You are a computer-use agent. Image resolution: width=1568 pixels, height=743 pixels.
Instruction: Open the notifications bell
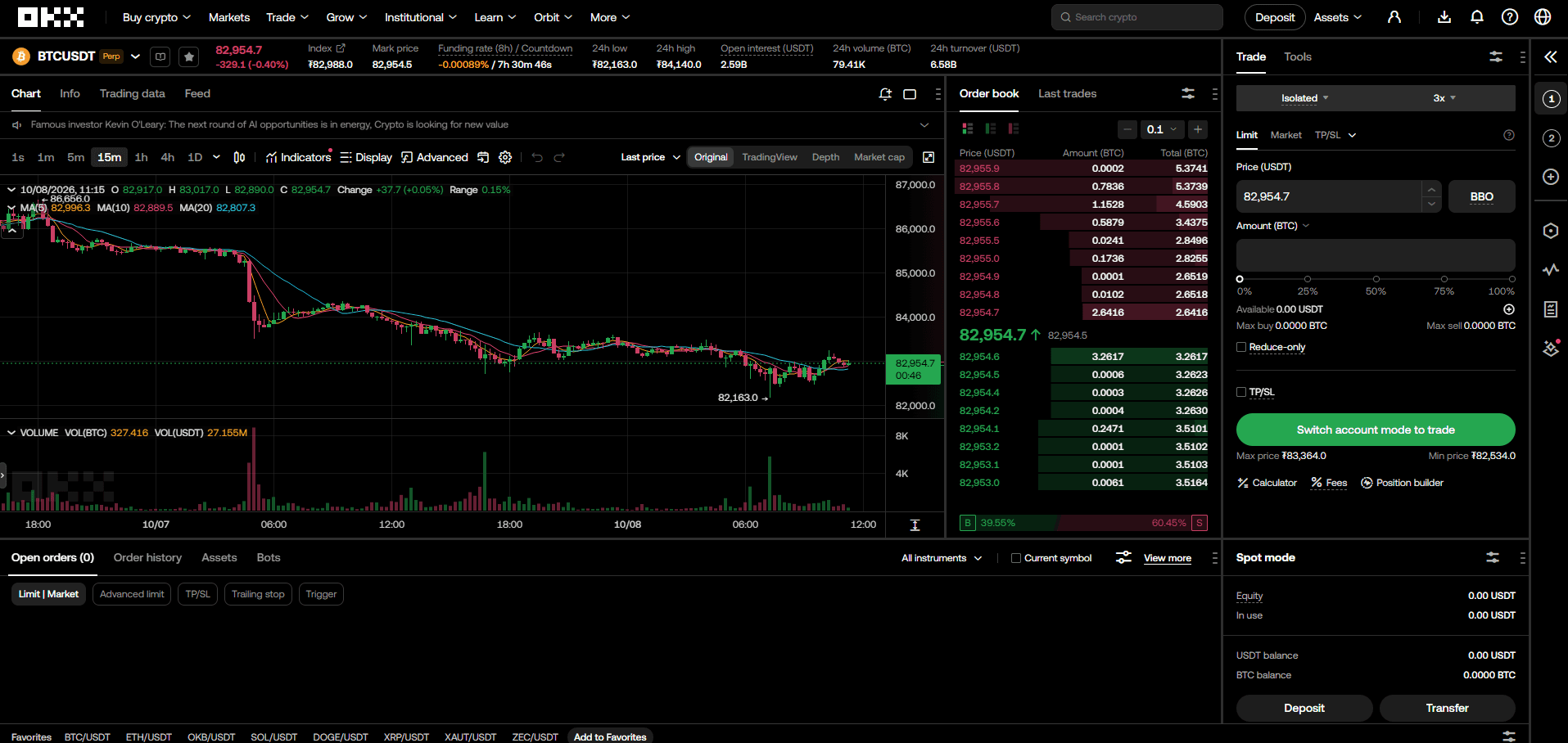[x=1477, y=17]
